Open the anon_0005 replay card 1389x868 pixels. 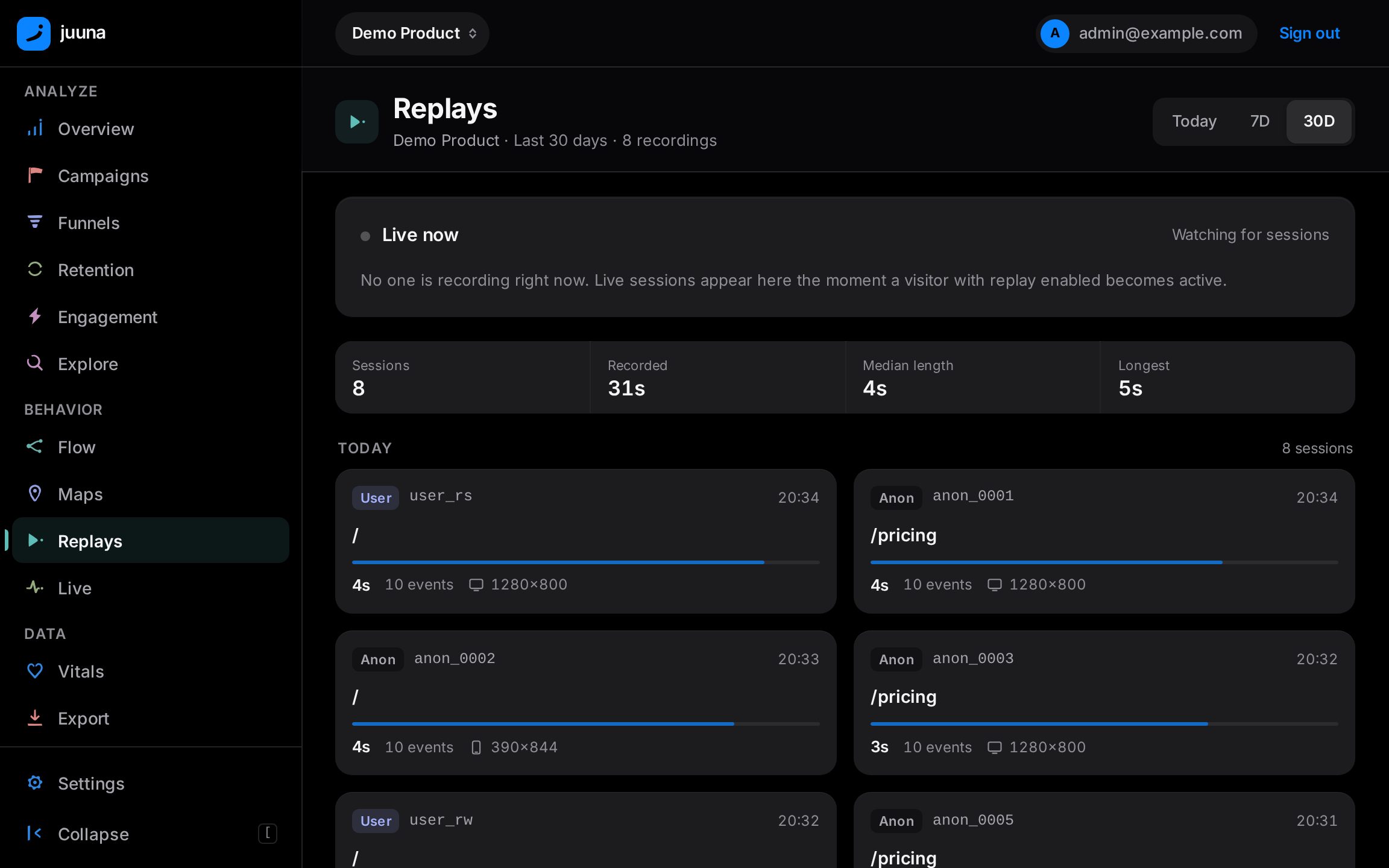point(1104,830)
